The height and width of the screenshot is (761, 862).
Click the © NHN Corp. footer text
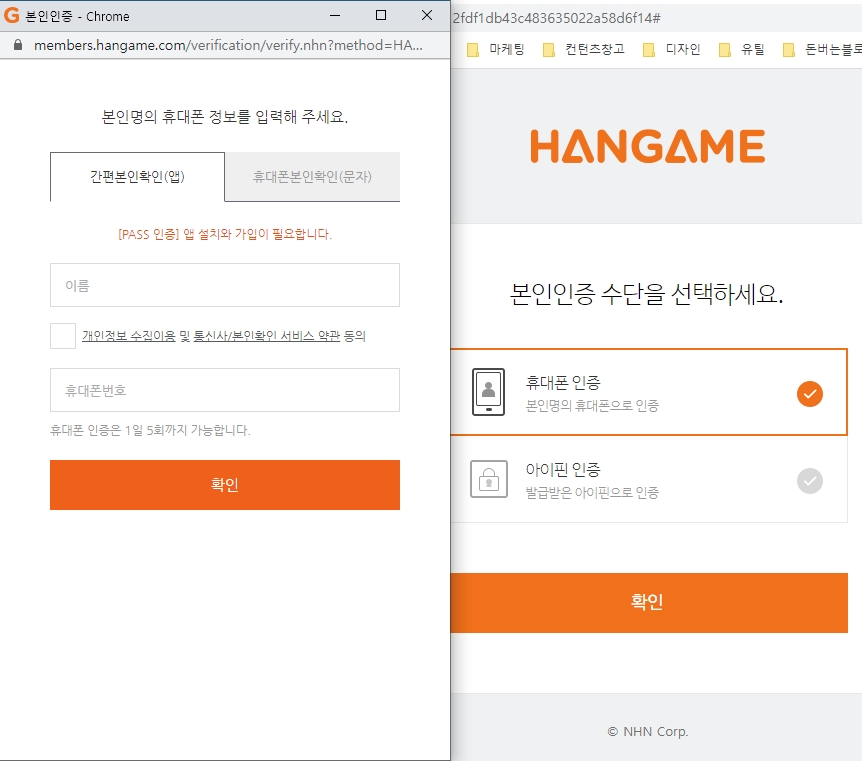pos(648,732)
